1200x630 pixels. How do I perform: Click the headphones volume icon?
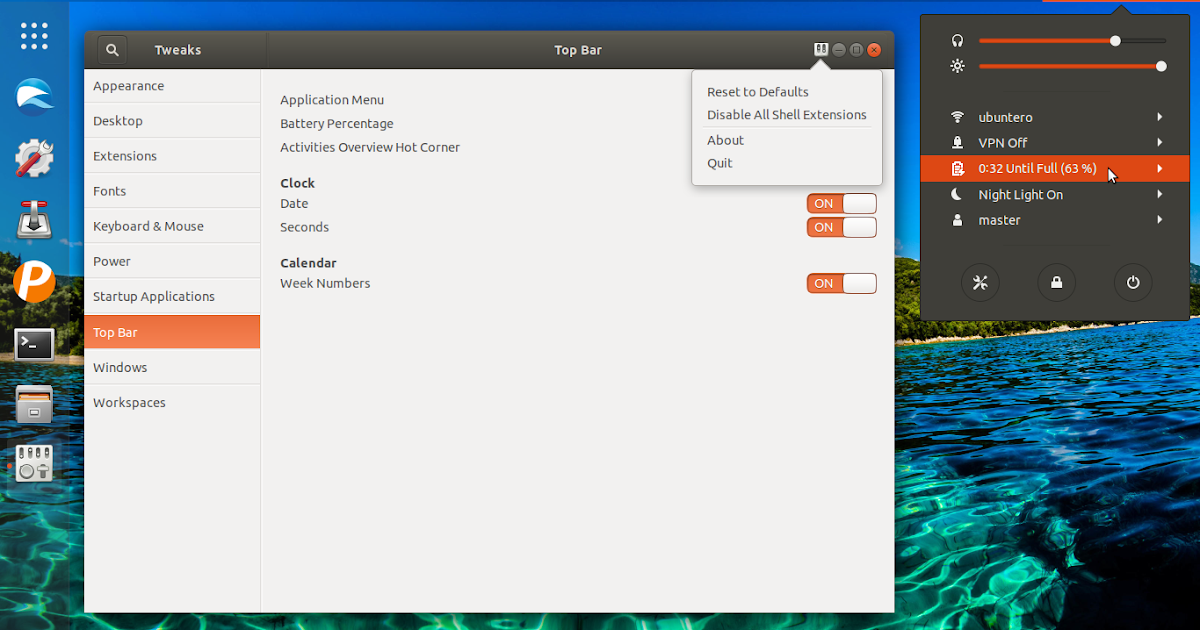coord(958,41)
